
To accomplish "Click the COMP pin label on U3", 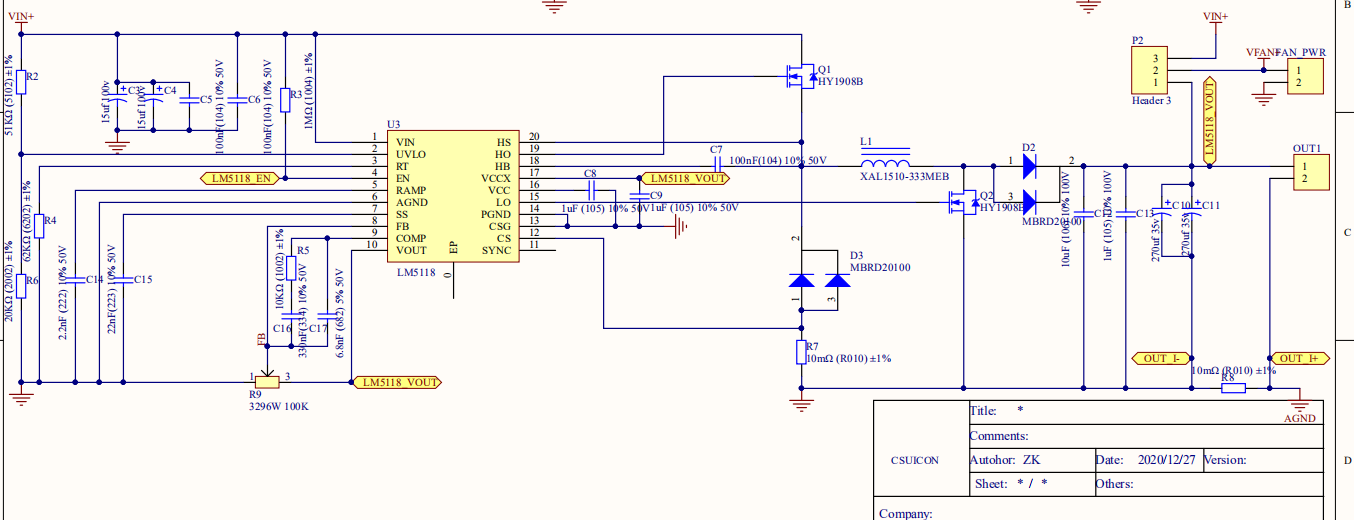I will click(x=411, y=238).
